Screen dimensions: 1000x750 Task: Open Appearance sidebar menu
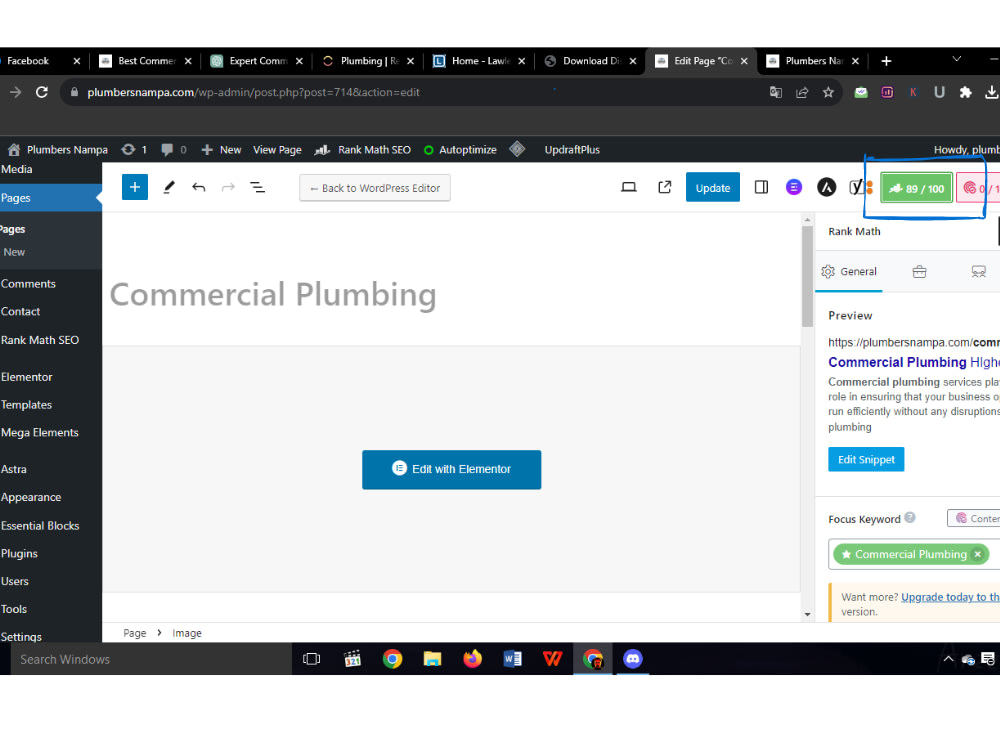(31, 497)
